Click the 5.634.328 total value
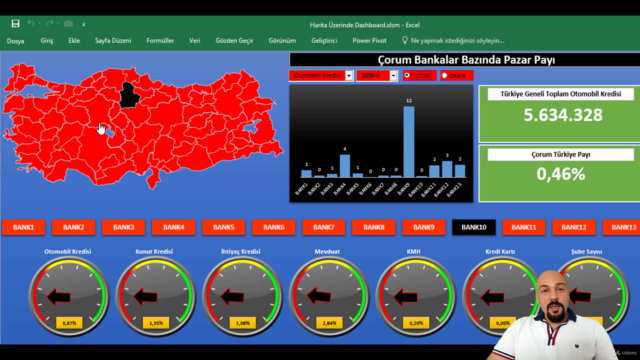The width and height of the screenshot is (640, 360). [563, 115]
